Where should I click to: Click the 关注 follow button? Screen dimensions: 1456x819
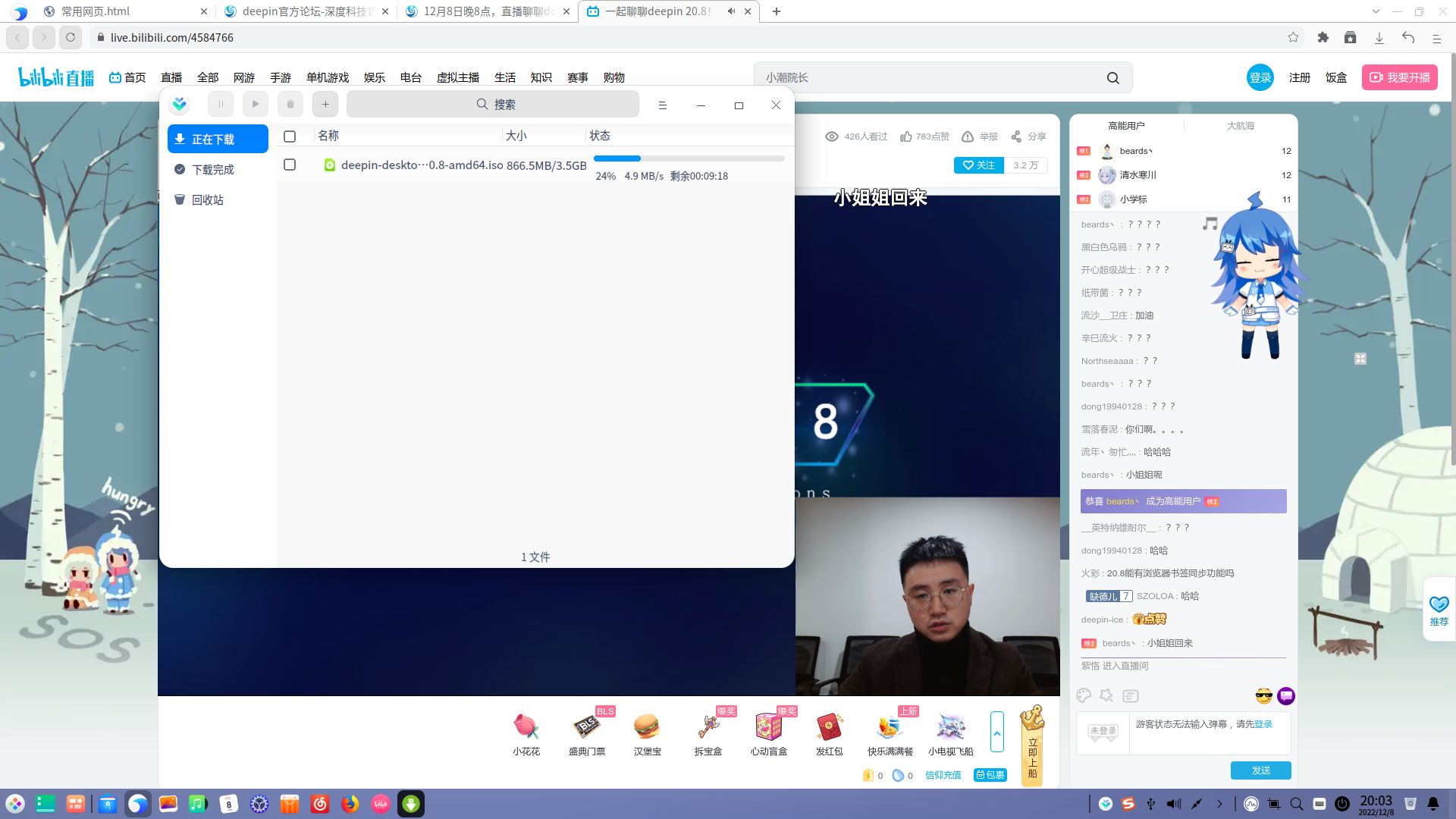(978, 165)
